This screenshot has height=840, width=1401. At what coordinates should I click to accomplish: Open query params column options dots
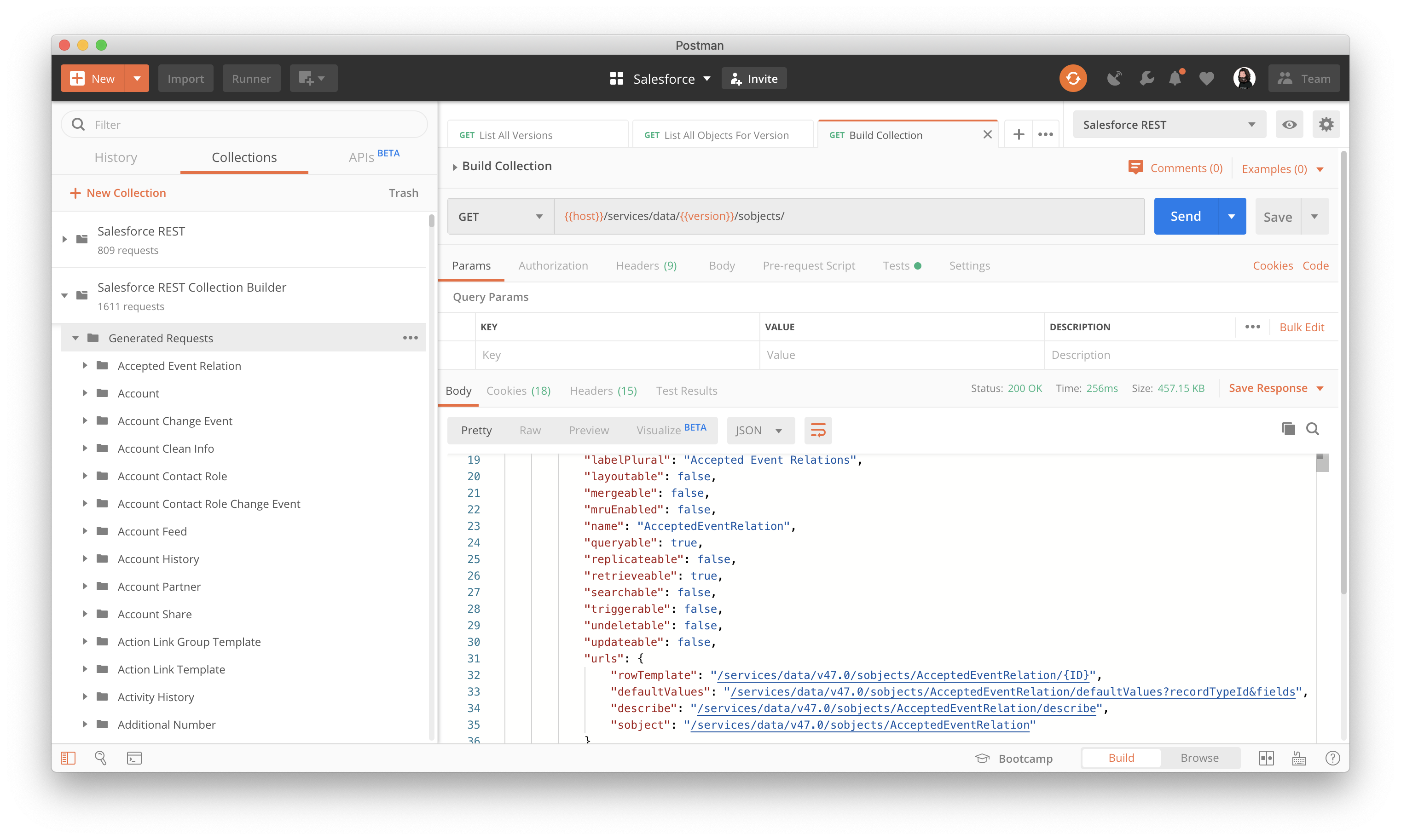(1252, 327)
